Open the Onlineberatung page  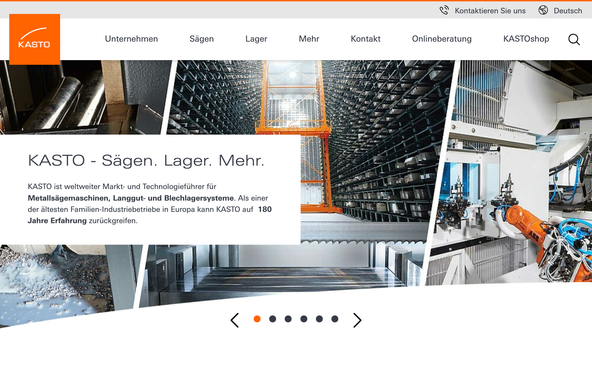pyautogui.click(x=442, y=39)
